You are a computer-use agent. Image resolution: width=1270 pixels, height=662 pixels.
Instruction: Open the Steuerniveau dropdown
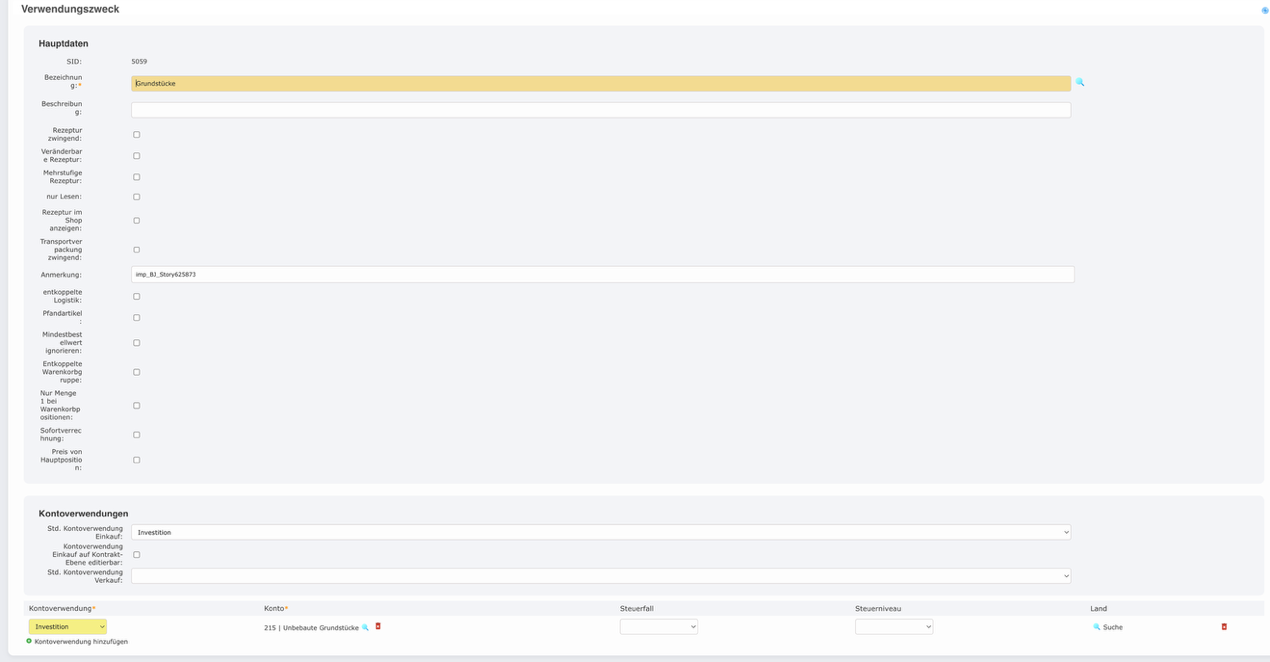point(893,627)
